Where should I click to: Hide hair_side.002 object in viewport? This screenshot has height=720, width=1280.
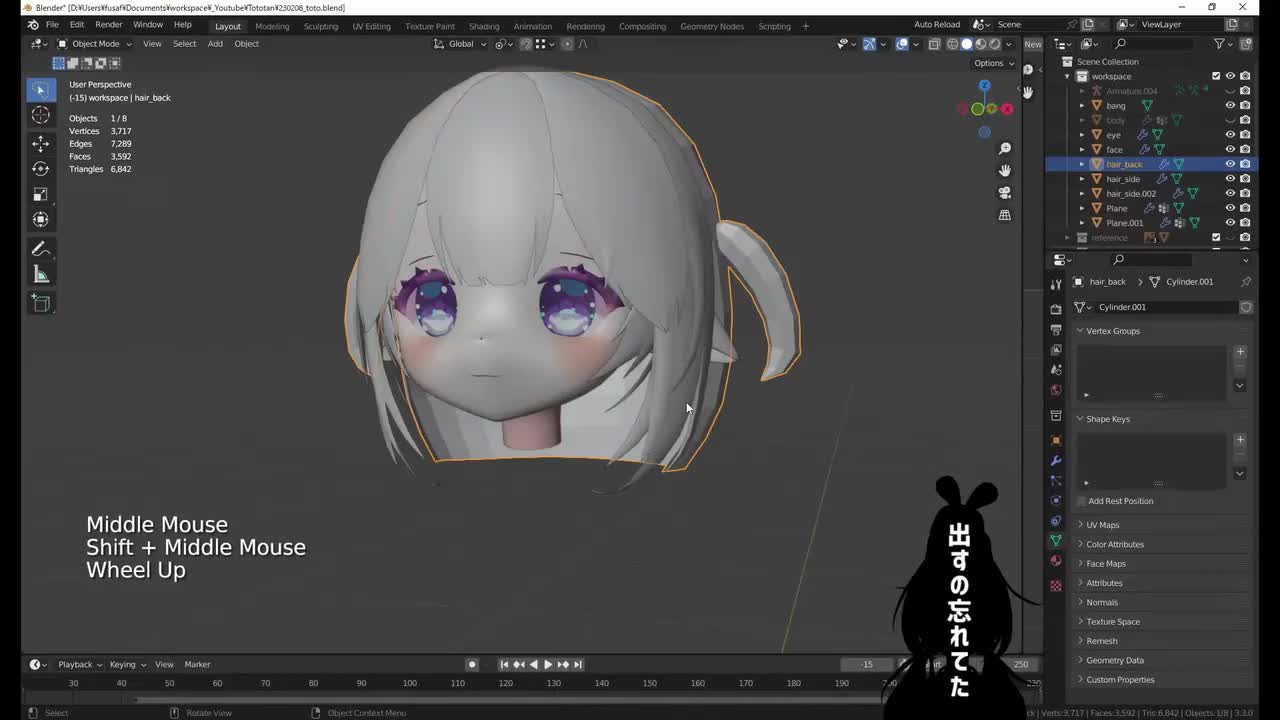(1230, 193)
